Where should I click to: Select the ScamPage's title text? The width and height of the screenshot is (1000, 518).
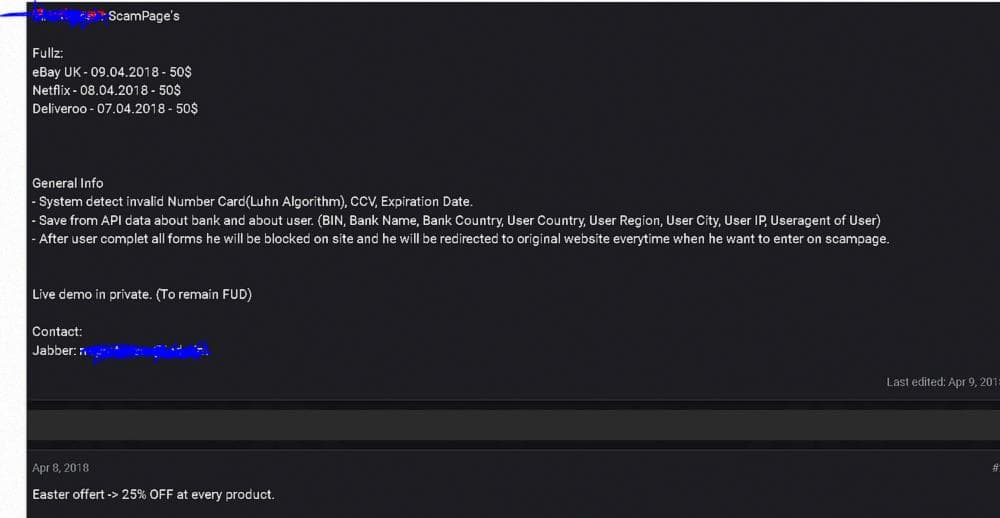143,17
